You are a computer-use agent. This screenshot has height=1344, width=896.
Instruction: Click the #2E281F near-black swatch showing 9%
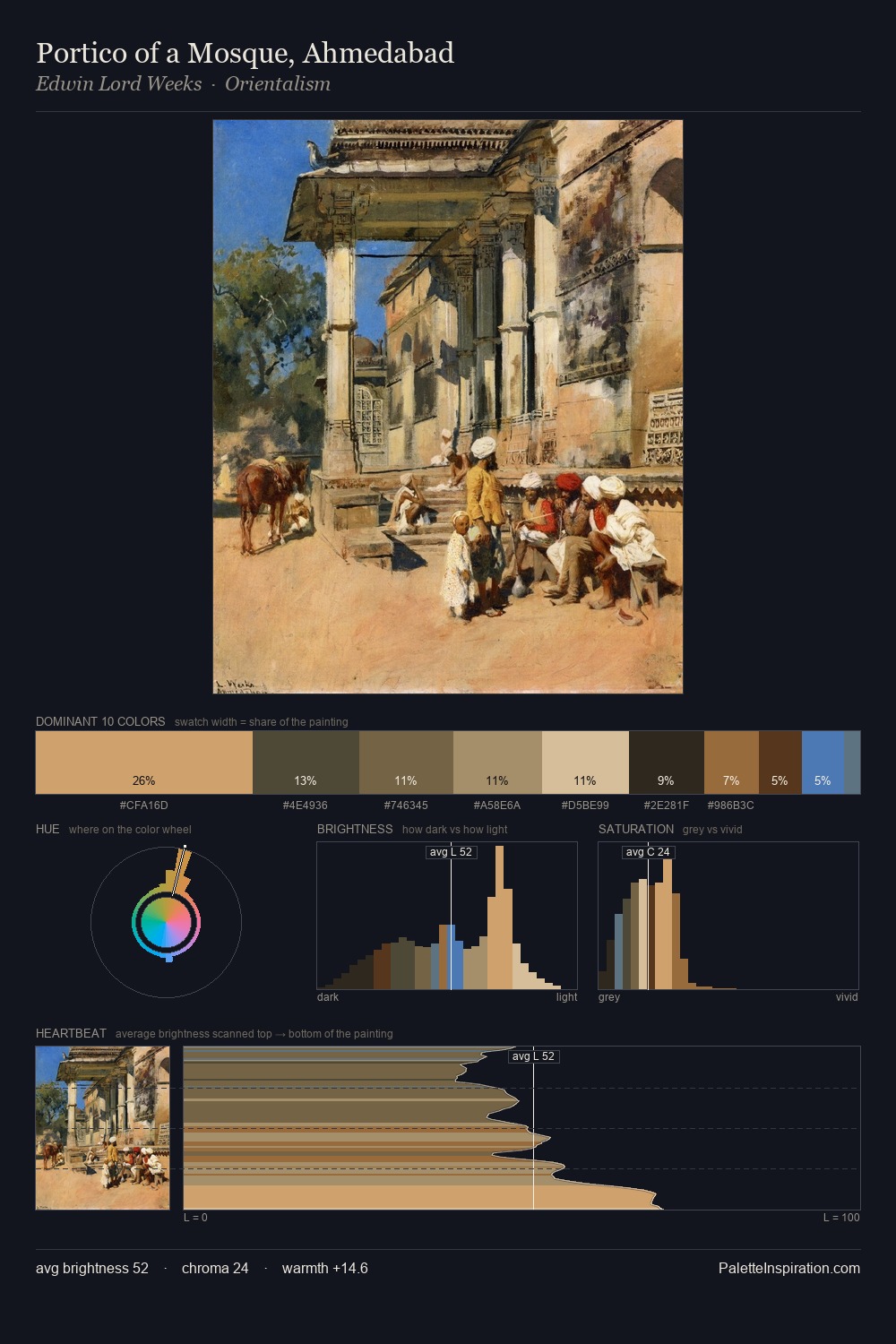tap(667, 762)
